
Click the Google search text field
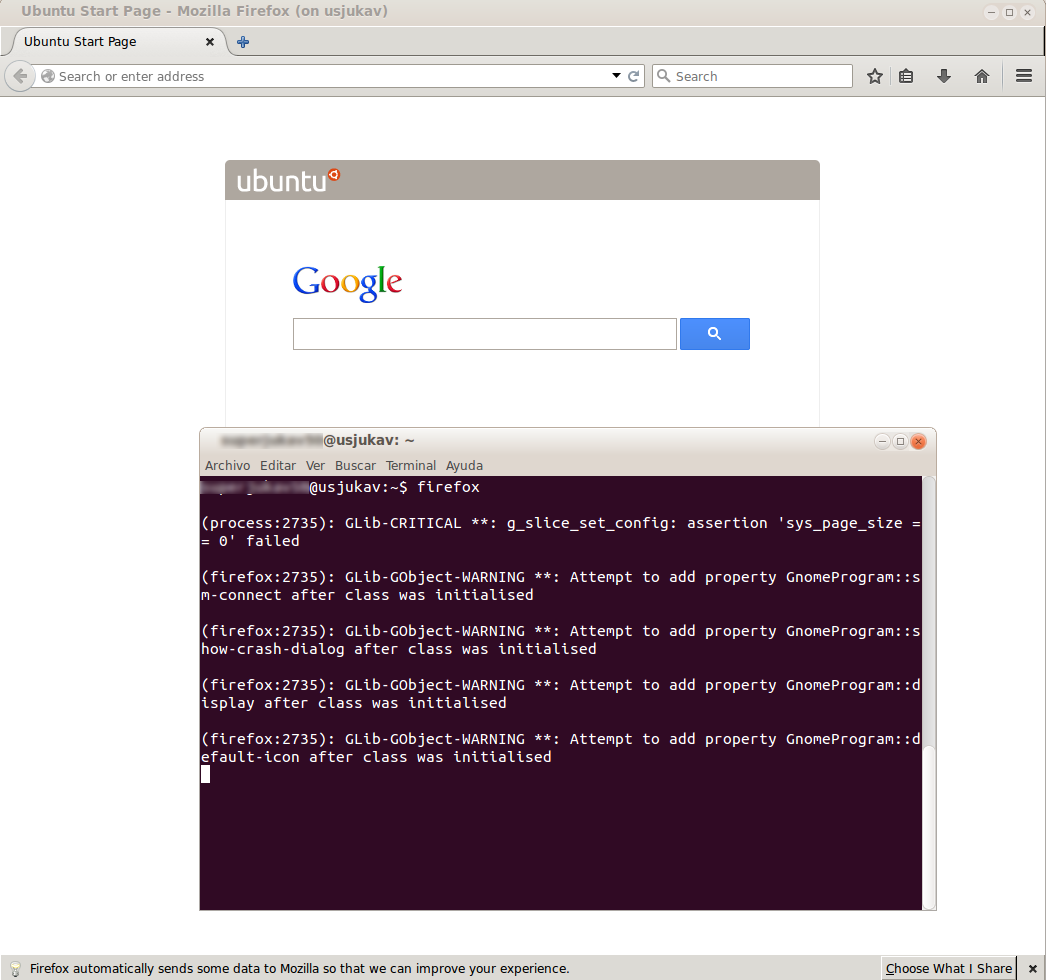tap(484, 334)
